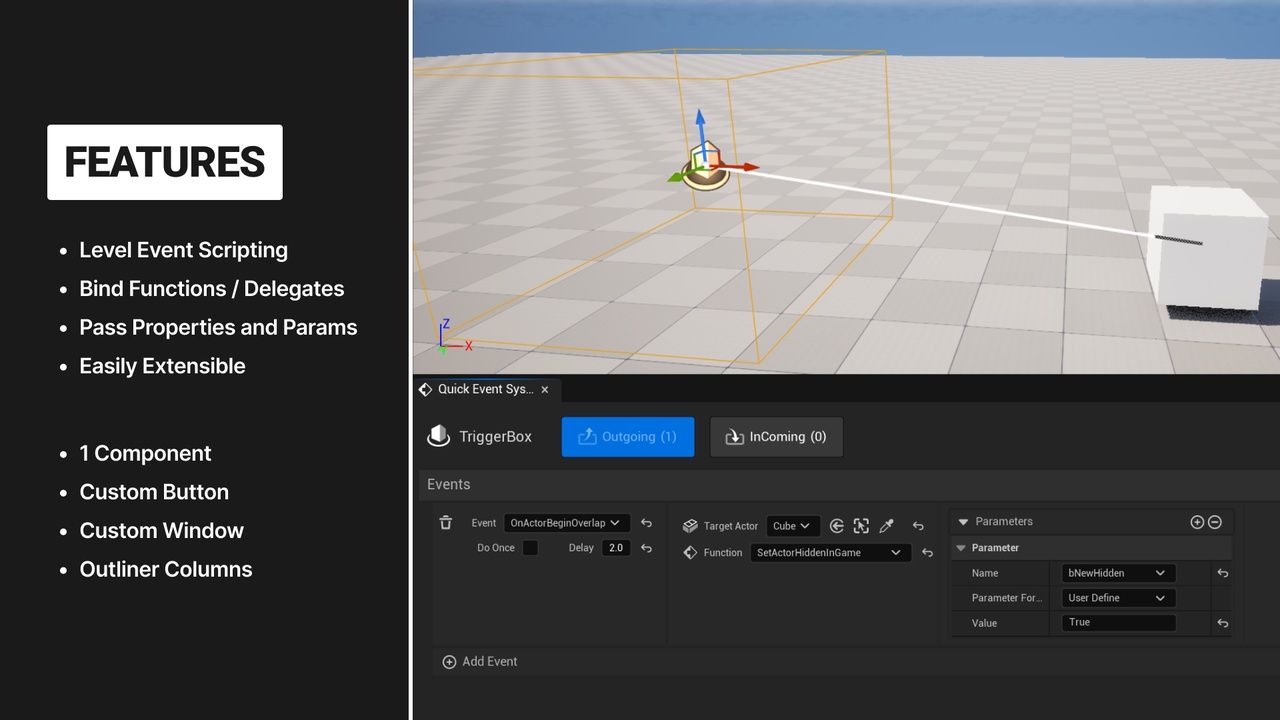Click the "Custom Window" bullet text
Image resolution: width=1280 pixels, height=720 pixels.
162,531
